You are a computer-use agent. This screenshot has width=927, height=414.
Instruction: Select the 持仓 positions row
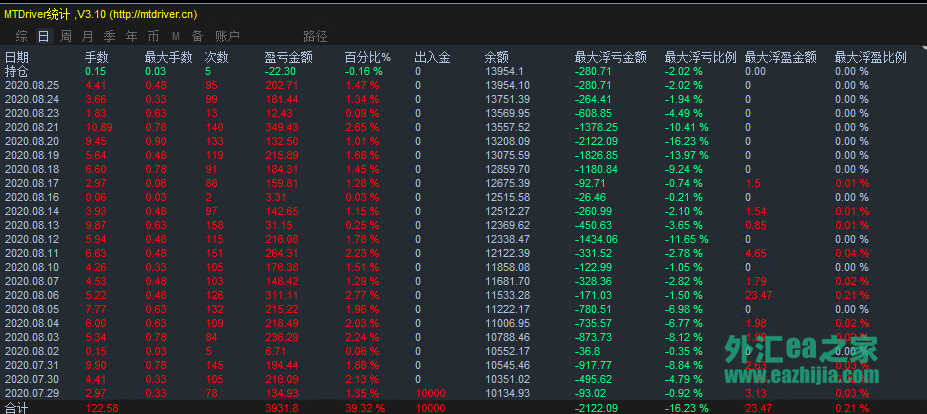[17, 72]
